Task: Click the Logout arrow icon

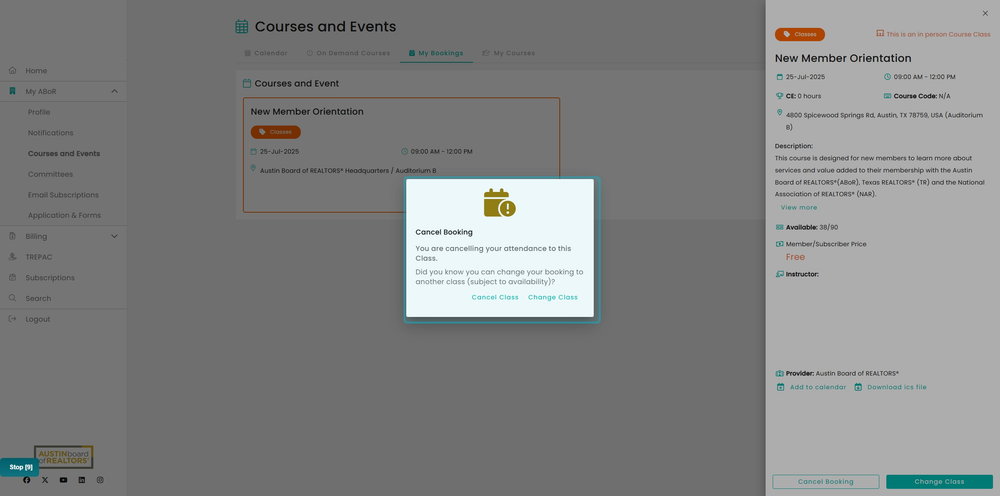Action: pos(12,319)
